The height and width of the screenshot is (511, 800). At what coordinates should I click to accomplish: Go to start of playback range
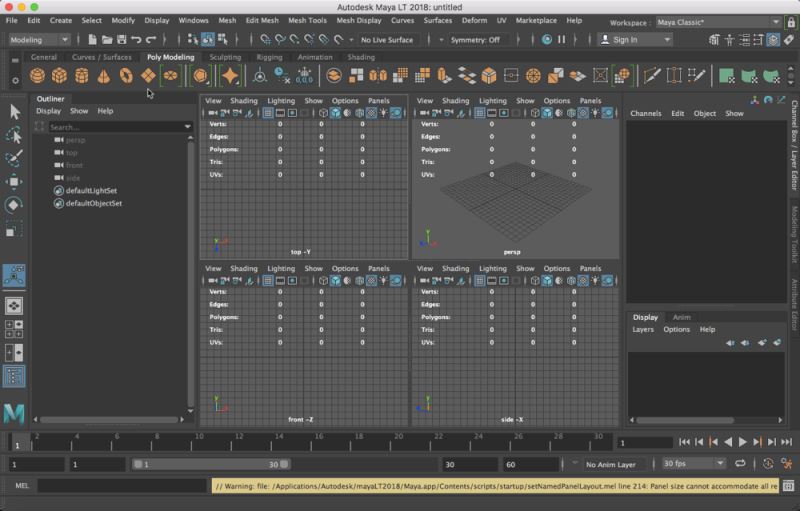(x=684, y=442)
